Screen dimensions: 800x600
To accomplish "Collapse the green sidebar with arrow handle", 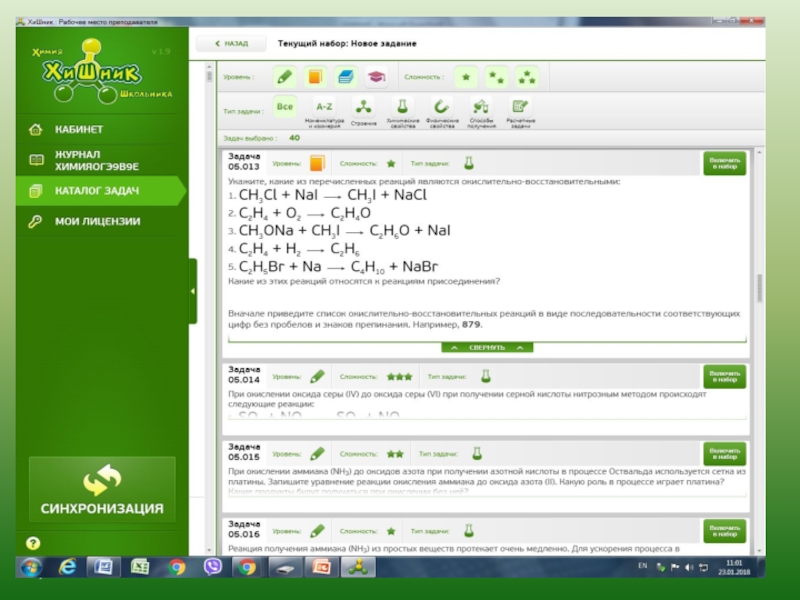I will (193, 291).
